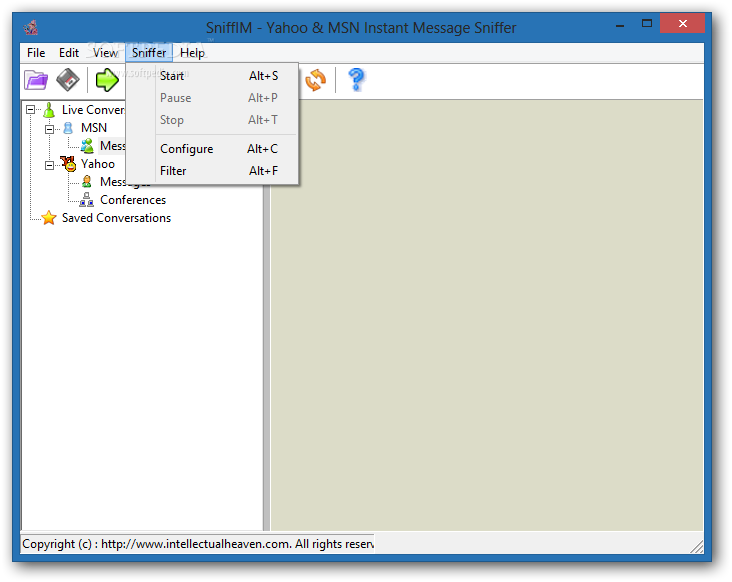Select the Live Conversations tree label
This screenshot has height=582, width=732.
[x=93, y=110]
